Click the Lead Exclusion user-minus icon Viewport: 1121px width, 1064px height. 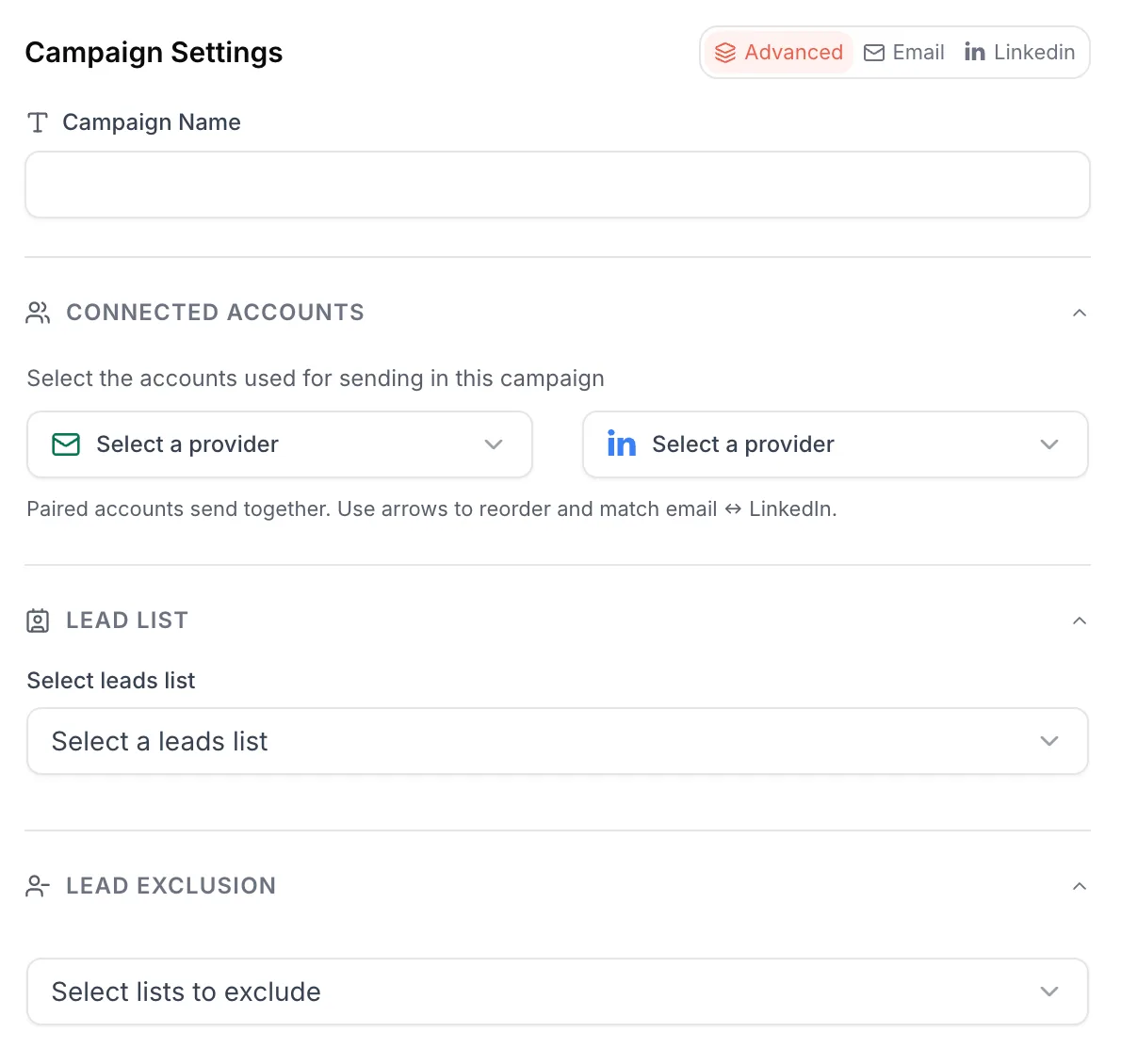38,886
